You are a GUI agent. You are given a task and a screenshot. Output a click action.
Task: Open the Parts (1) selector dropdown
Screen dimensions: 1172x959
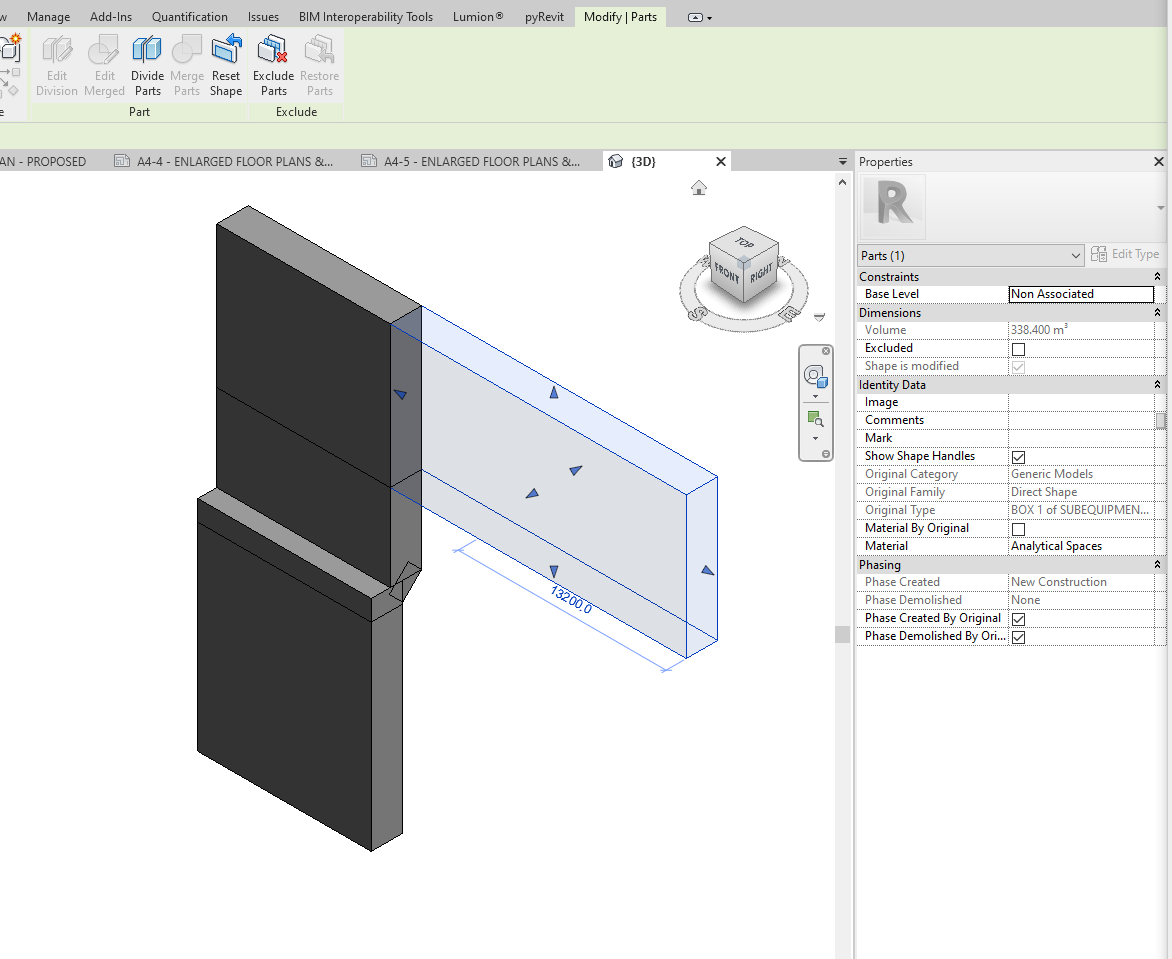tap(1078, 255)
